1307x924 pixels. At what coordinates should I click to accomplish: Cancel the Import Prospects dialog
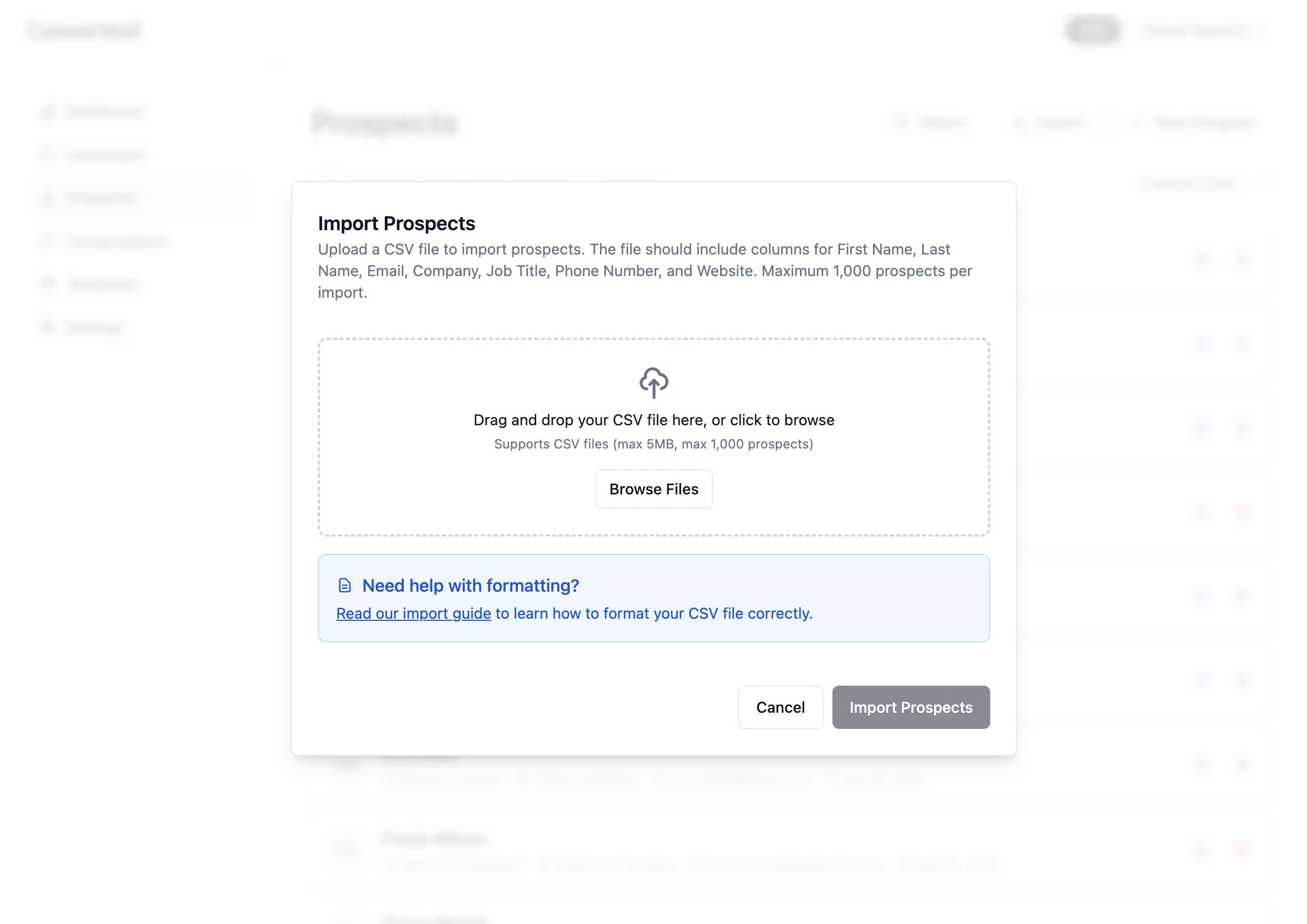780,707
